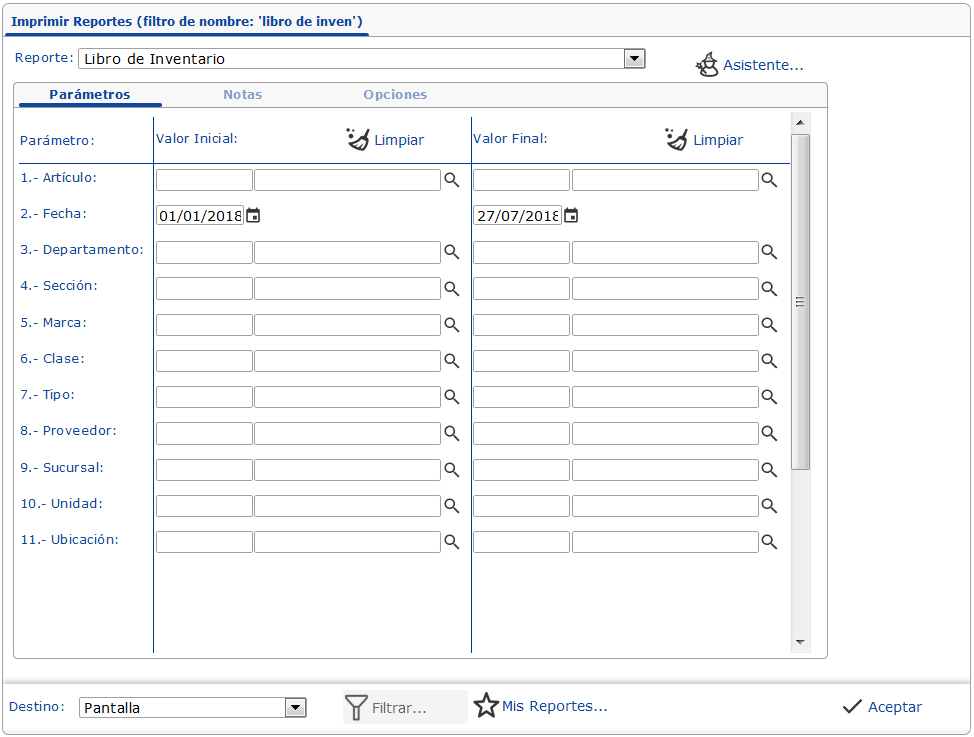
Task: Search final Departamento with magnifier icon
Action: 769,252
